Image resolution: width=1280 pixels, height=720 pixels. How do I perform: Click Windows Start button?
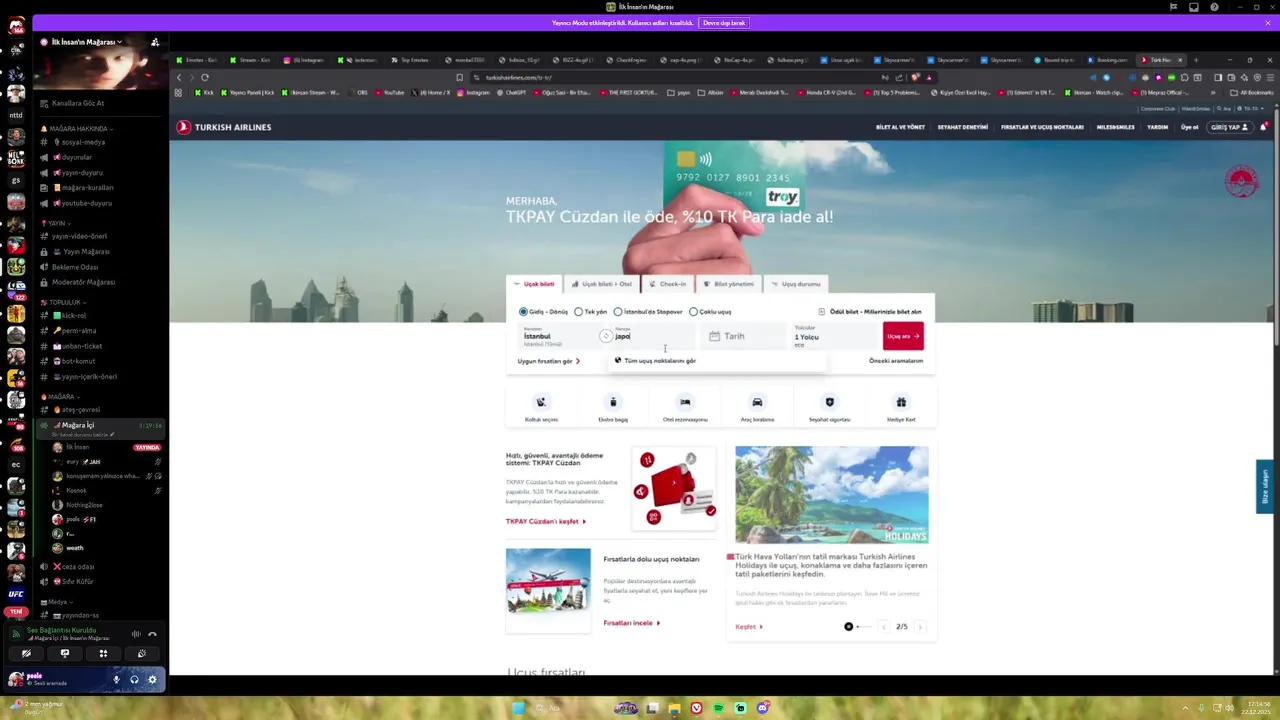518,708
